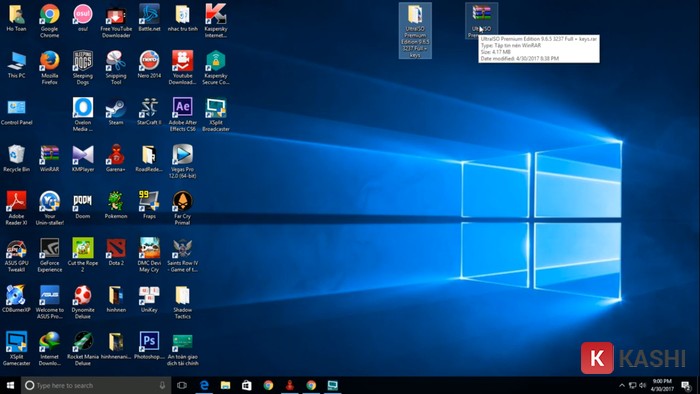The width and height of the screenshot is (700, 394).
Task: Select Your Uninstaller! desktop icon
Action: [50, 208]
